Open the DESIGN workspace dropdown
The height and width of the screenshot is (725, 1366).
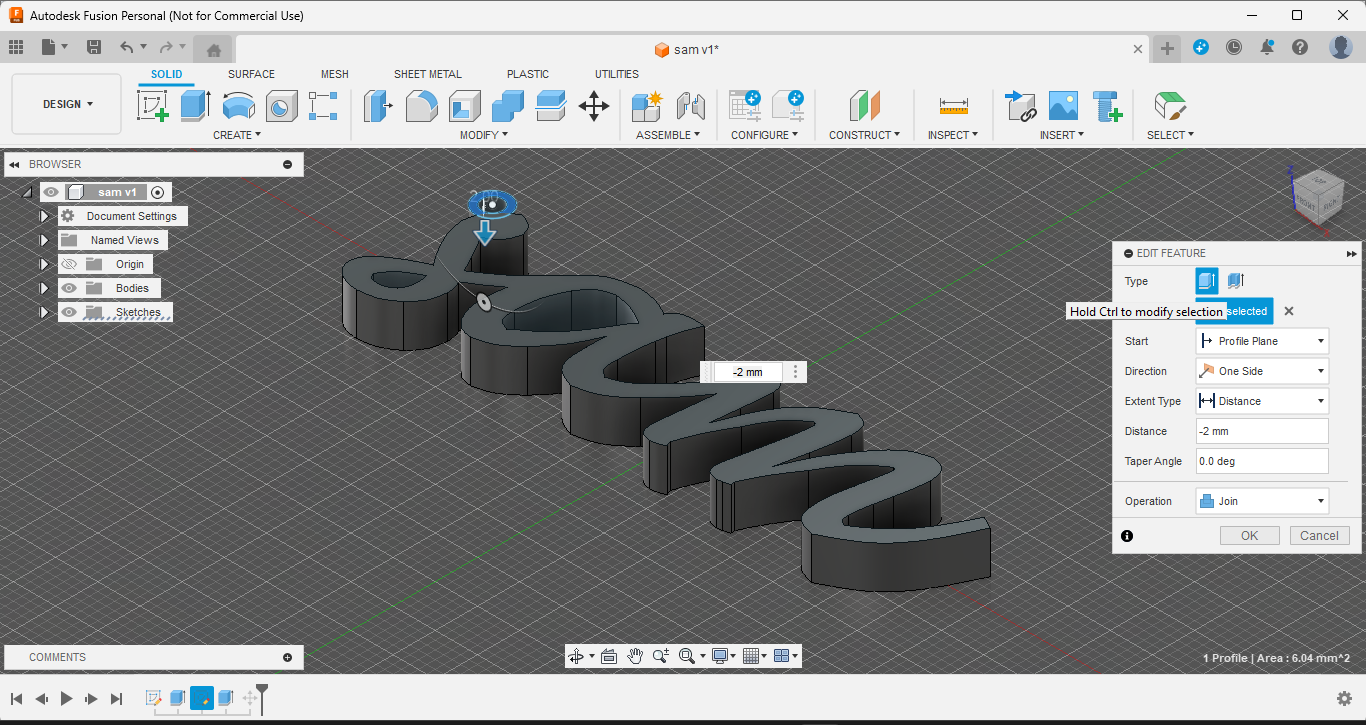67,104
